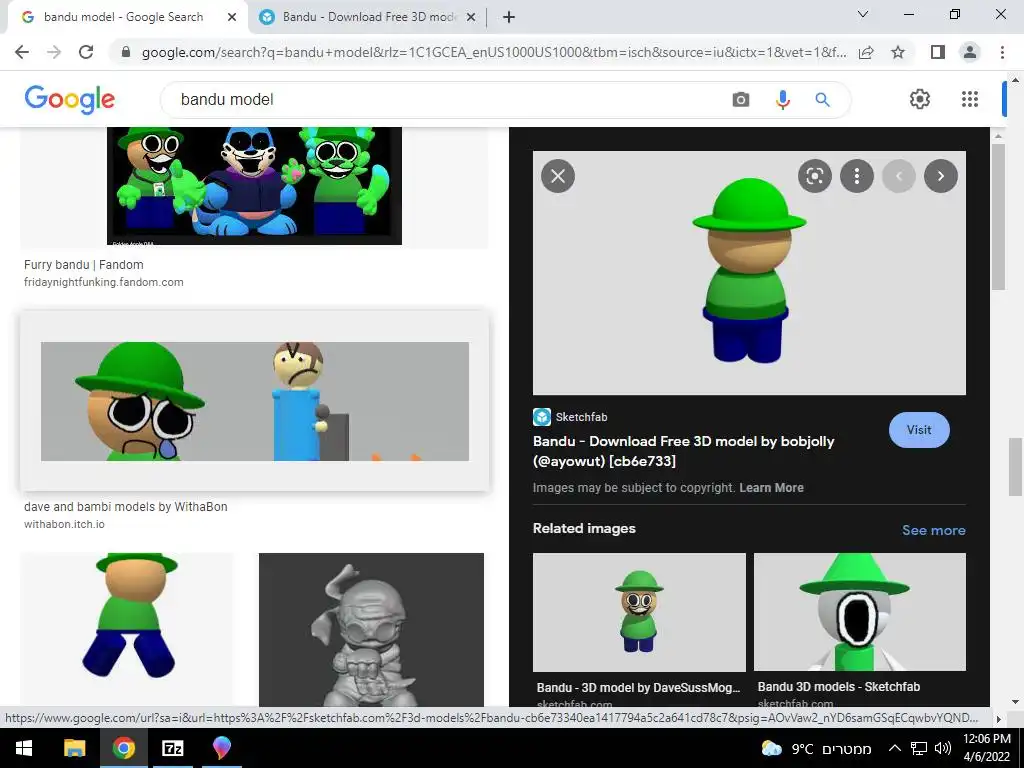Open the volume control in tray
Screen dimensions: 1024x768
[x=942, y=748]
